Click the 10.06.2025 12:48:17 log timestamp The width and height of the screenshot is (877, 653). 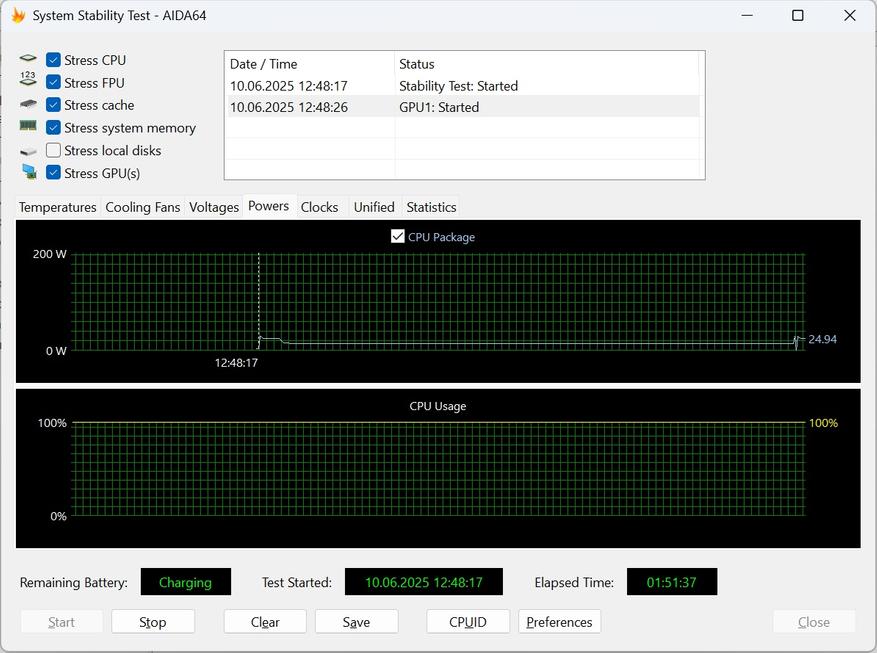click(289, 86)
